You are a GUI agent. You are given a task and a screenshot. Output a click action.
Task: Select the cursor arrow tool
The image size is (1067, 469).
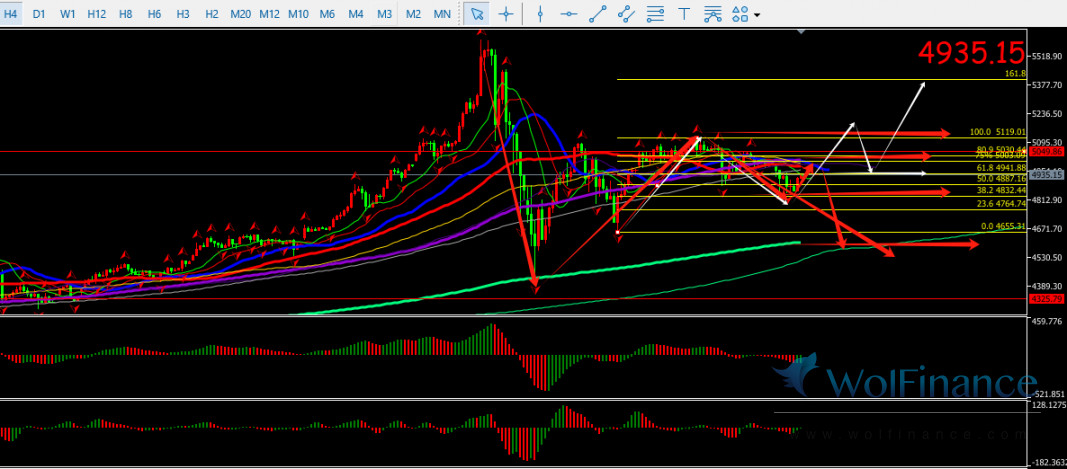click(x=477, y=14)
